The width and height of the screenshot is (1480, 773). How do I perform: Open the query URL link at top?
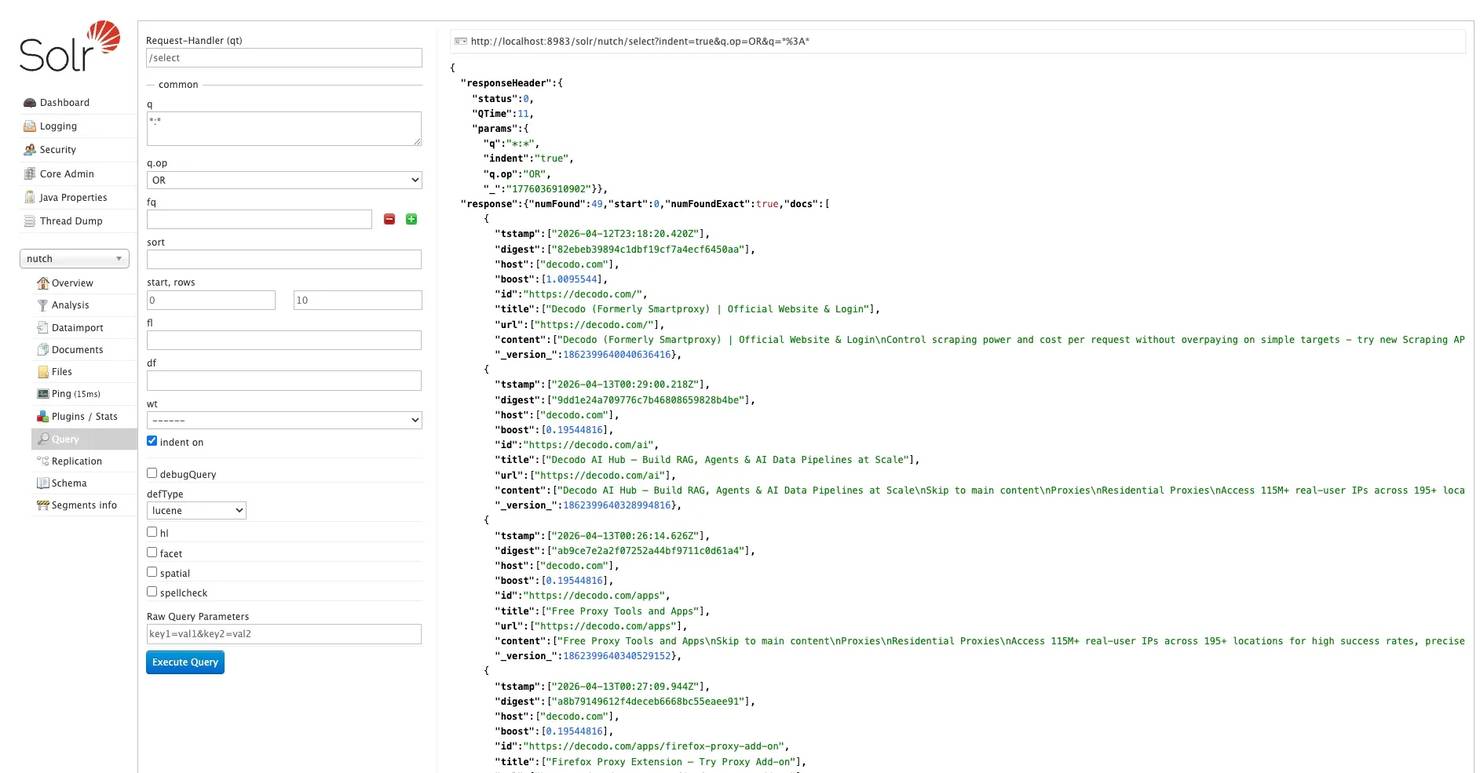point(639,41)
